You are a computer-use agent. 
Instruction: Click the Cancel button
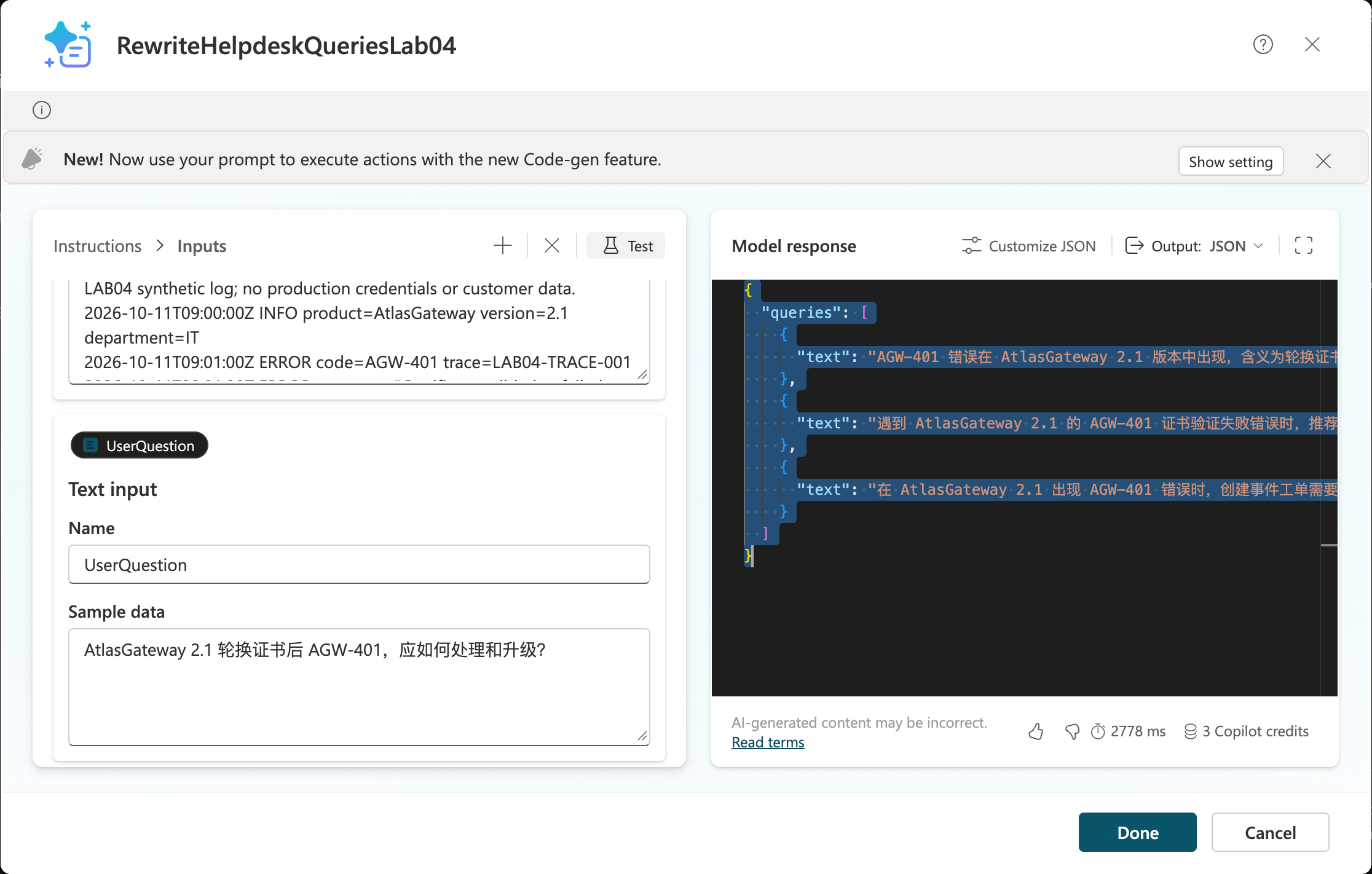tap(1270, 832)
